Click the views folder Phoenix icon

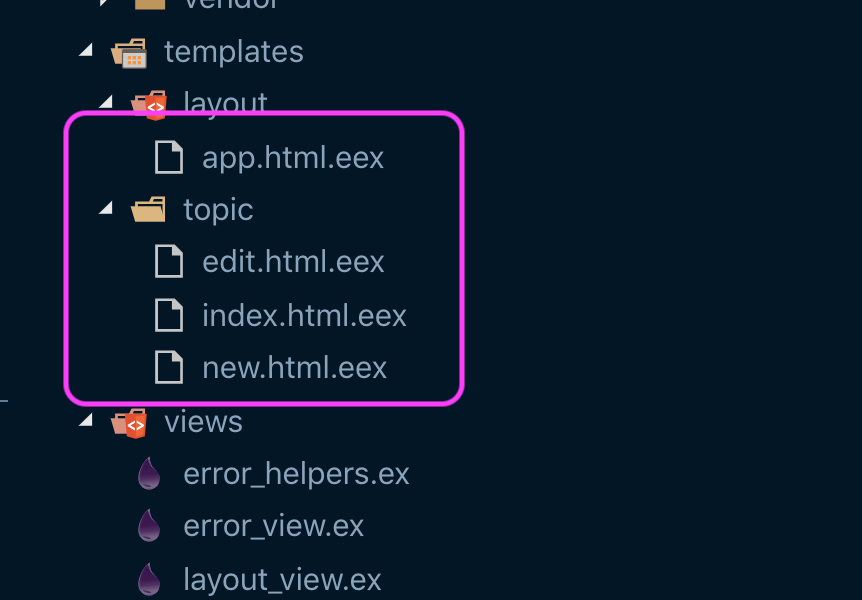point(131,421)
